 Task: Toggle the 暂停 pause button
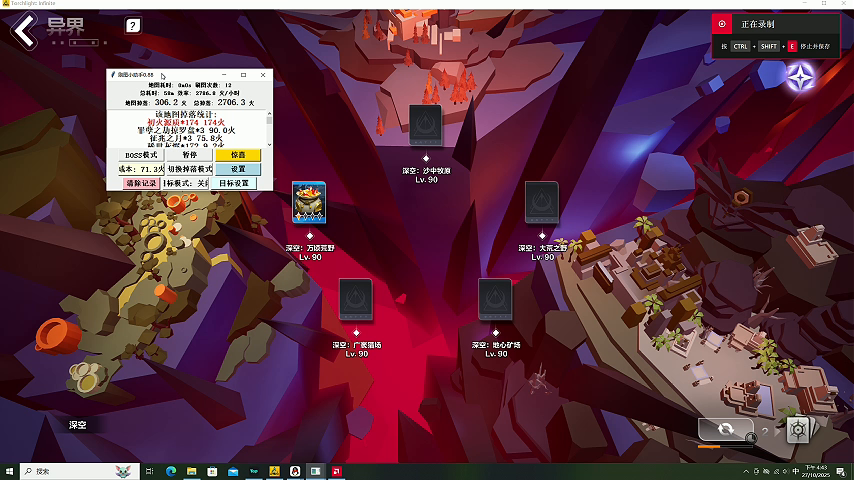pyautogui.click(x=189, y=155)
